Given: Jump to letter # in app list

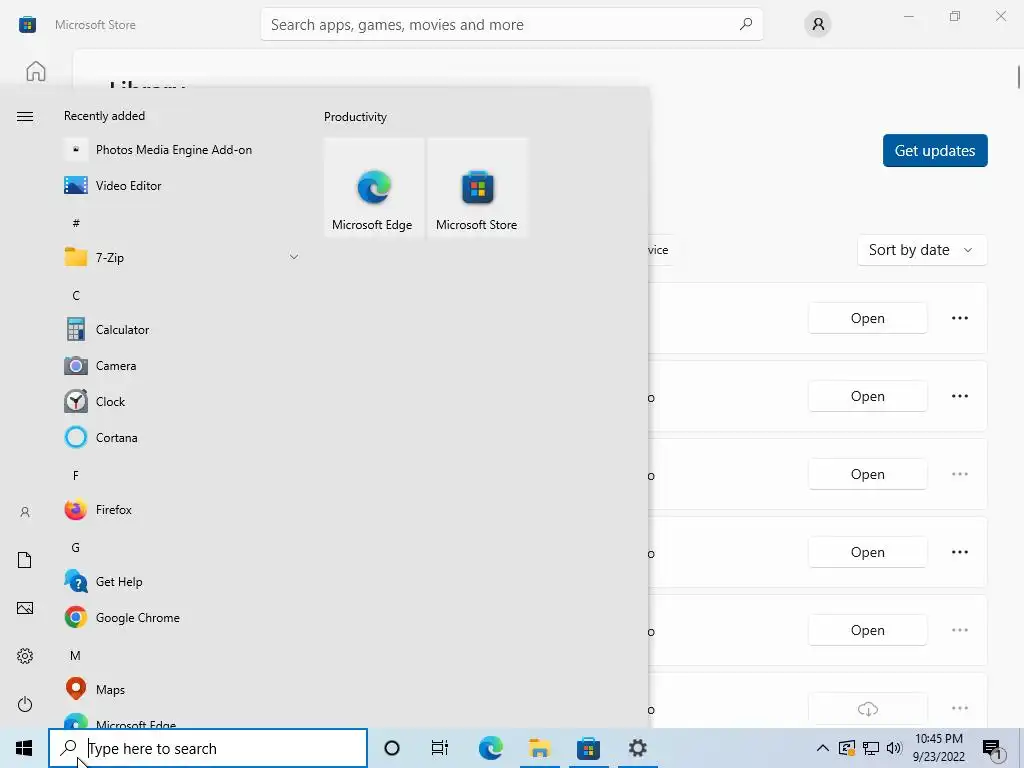Looking at the screenshot, I should pyautogui.click(x=76, y=223).
